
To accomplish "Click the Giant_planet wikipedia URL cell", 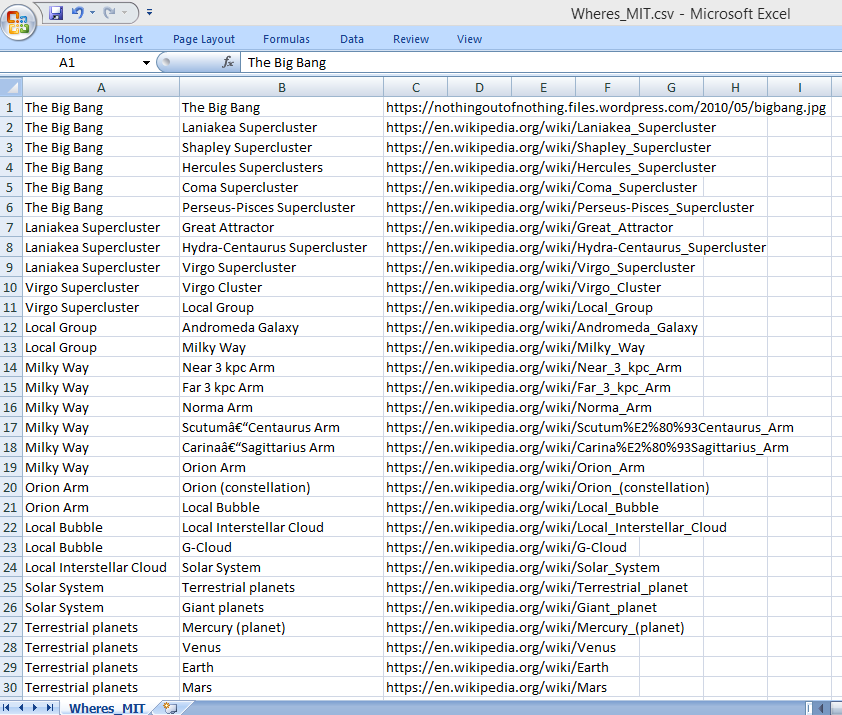I will tap(521, 608).
